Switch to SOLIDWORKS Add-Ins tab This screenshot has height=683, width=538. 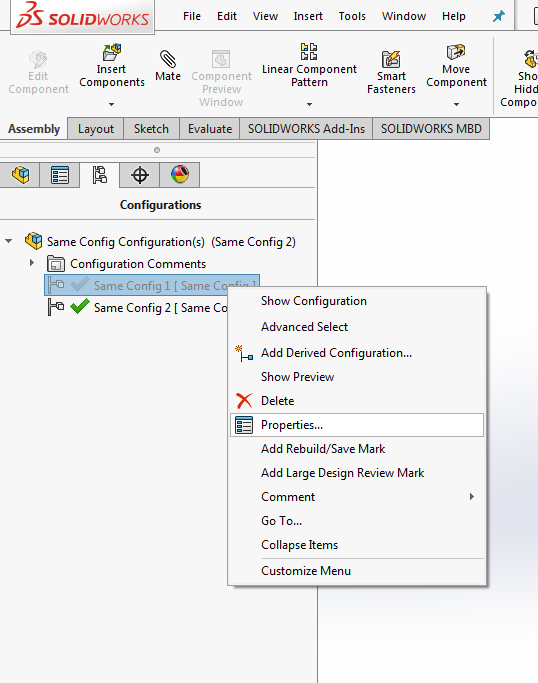306,129
